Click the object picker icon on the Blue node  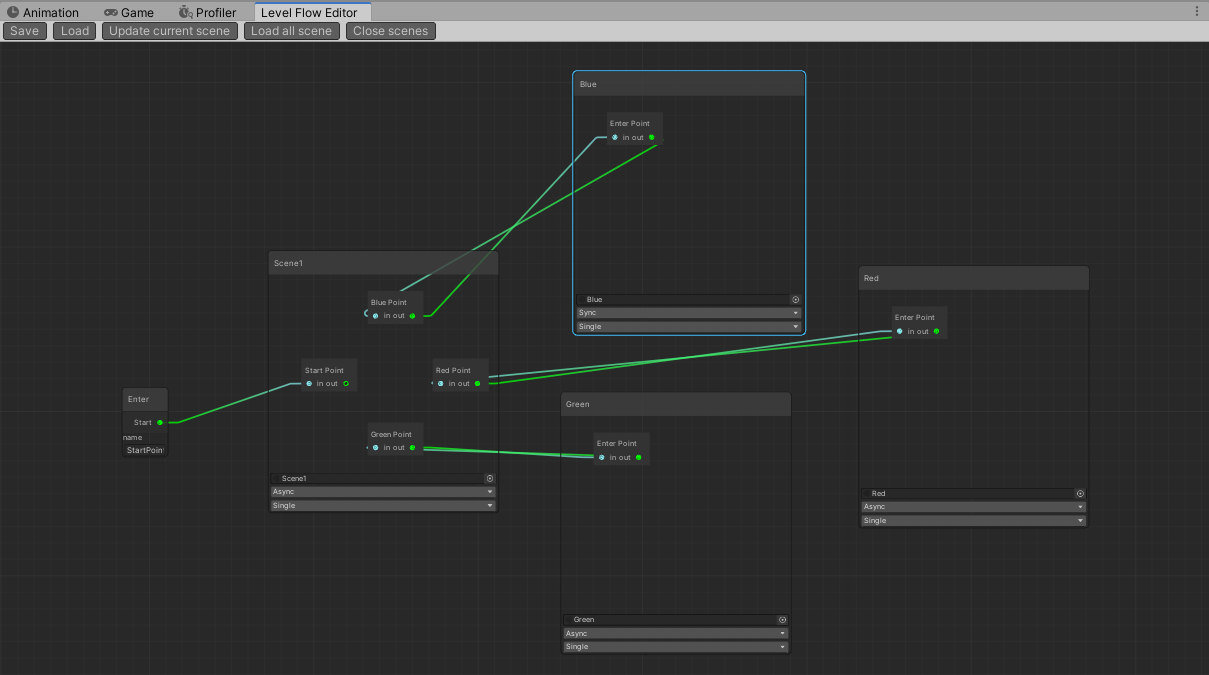coord(795,299)
